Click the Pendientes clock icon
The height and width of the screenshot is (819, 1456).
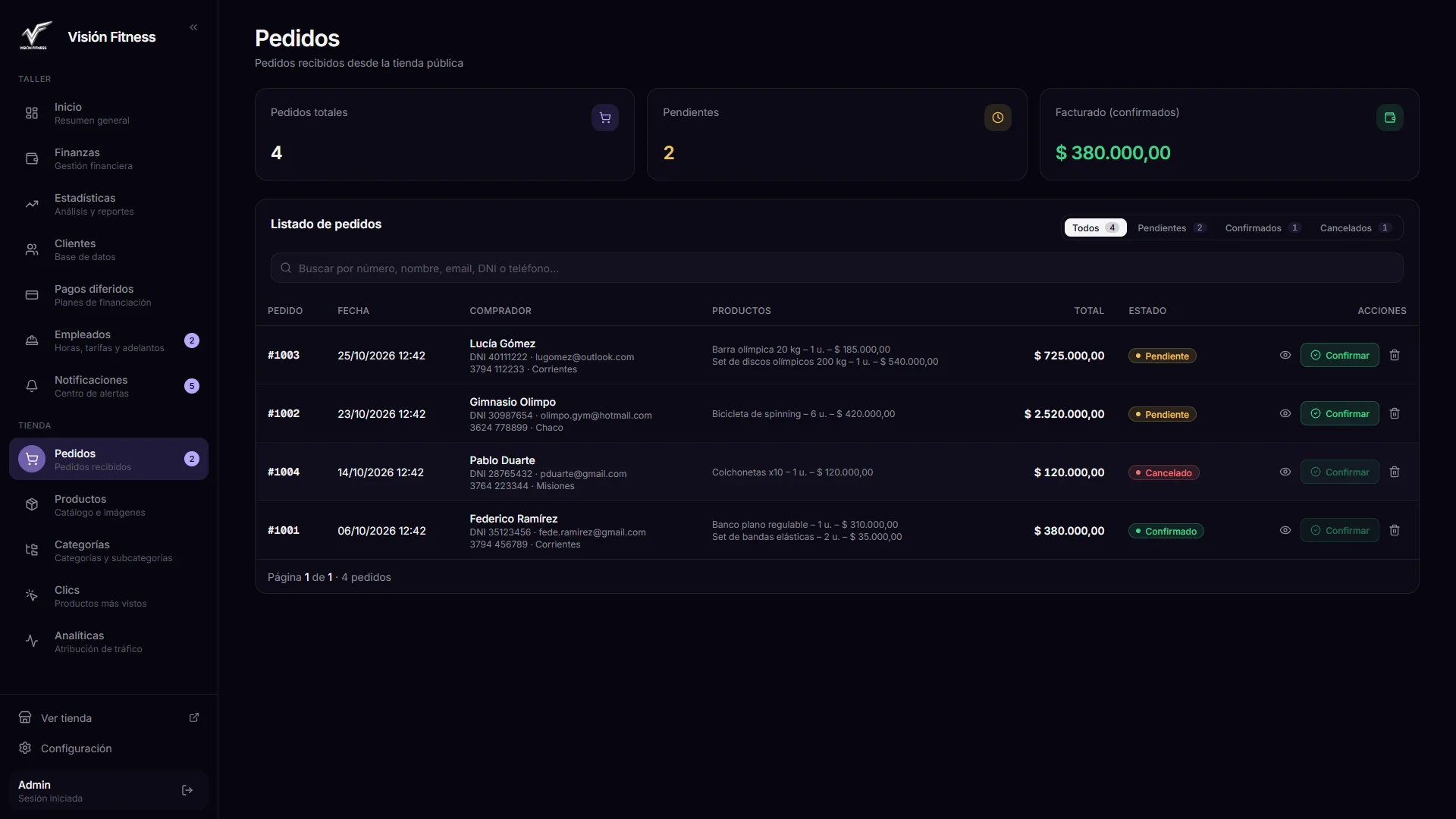point(998,118)
